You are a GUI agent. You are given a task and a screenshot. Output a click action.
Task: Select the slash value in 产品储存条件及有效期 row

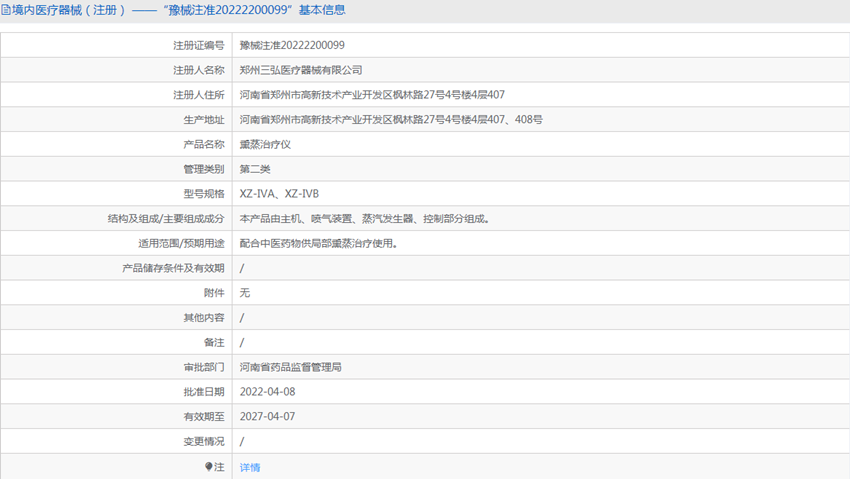(x=242, y=268)
